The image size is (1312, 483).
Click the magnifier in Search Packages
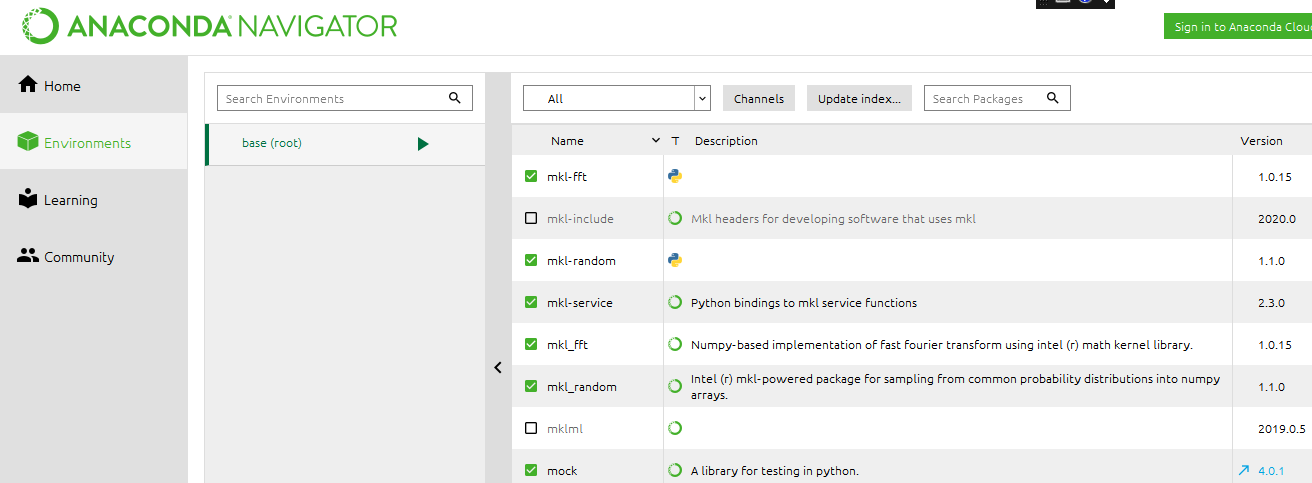[x=1052, y=98]
